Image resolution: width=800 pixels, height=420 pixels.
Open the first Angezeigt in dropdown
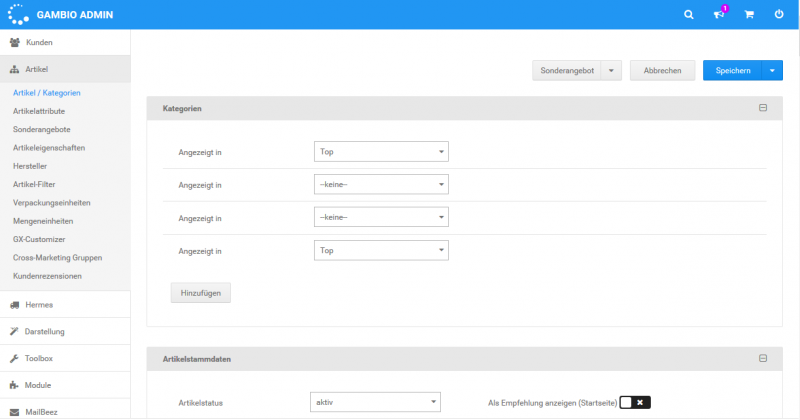tap(380, 152)
